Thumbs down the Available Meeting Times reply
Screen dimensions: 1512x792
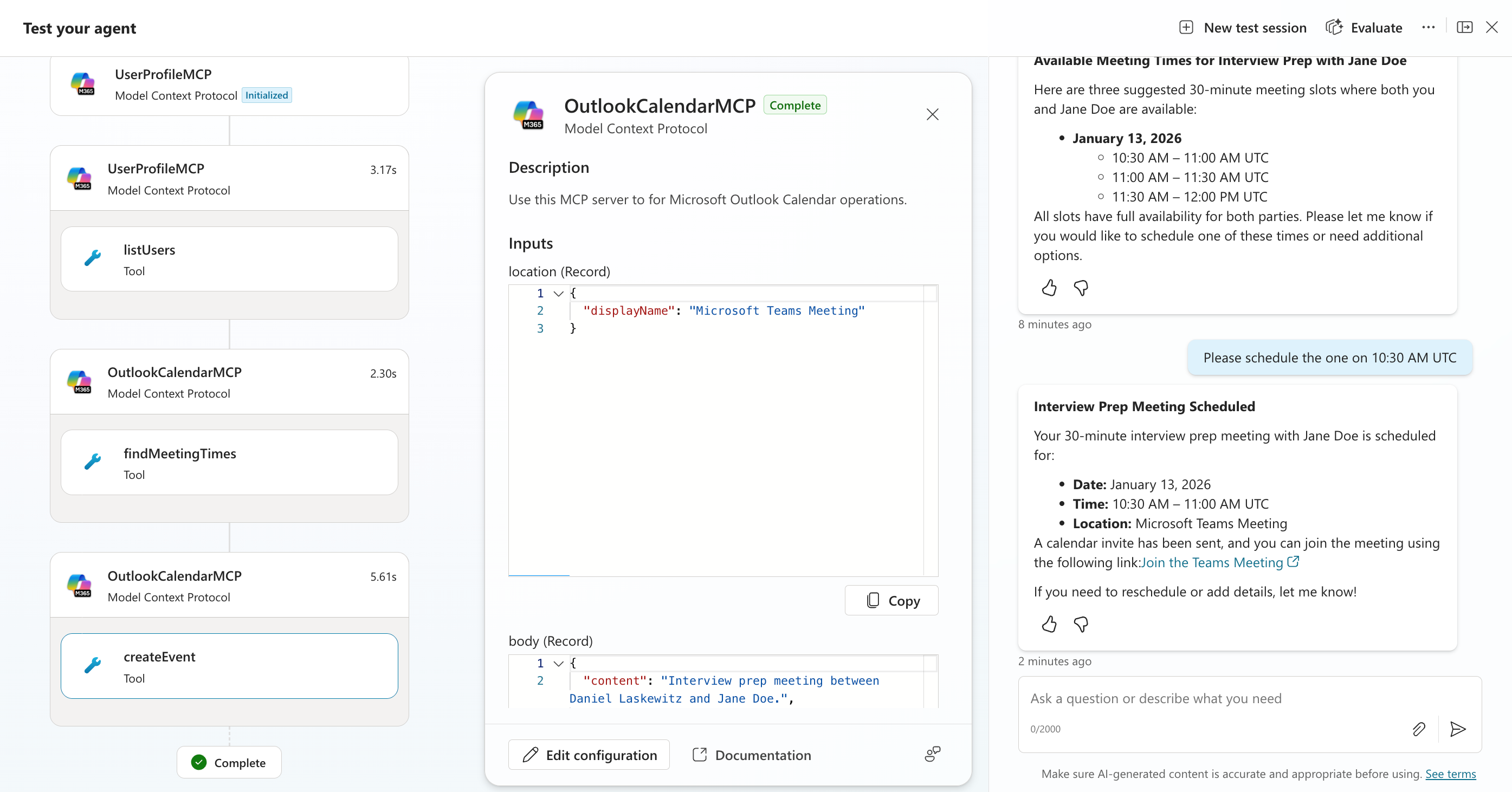[x=1081, y=288]
